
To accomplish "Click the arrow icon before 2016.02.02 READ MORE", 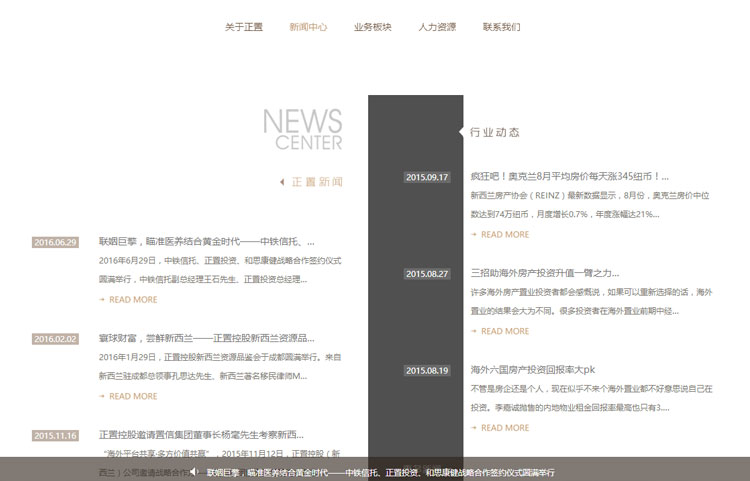I will (x=102, y=396).
